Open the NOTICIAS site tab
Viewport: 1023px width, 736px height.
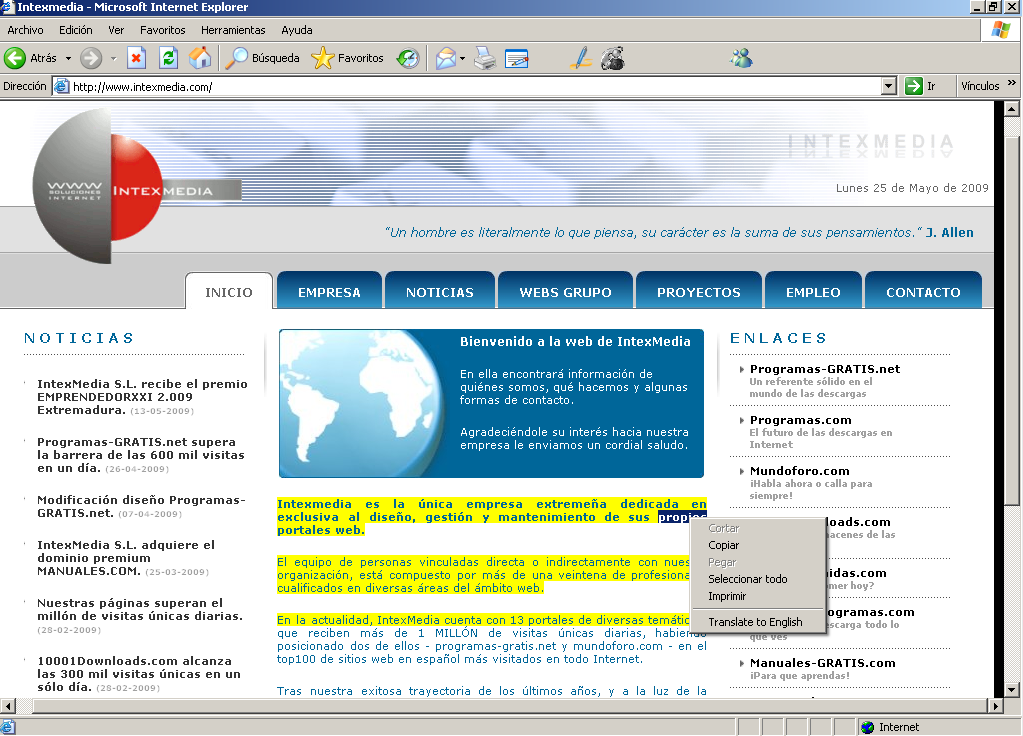(440, 291)
